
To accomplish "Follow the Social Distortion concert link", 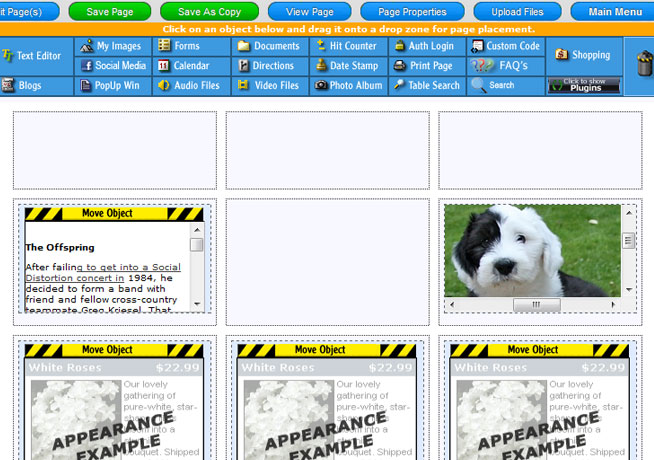I will [x=128, y=267].
